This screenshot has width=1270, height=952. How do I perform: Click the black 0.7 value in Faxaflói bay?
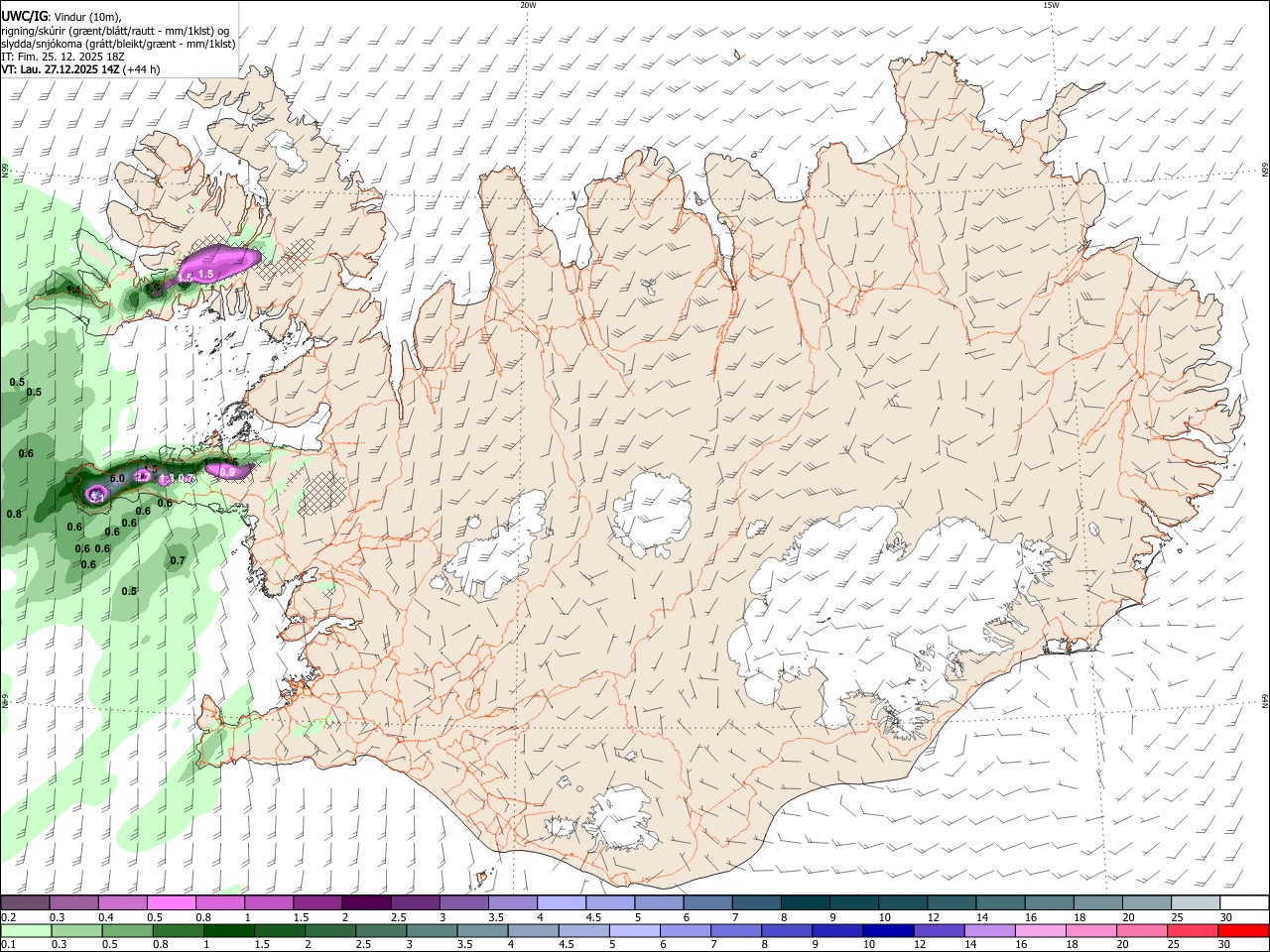coord(178,560)
